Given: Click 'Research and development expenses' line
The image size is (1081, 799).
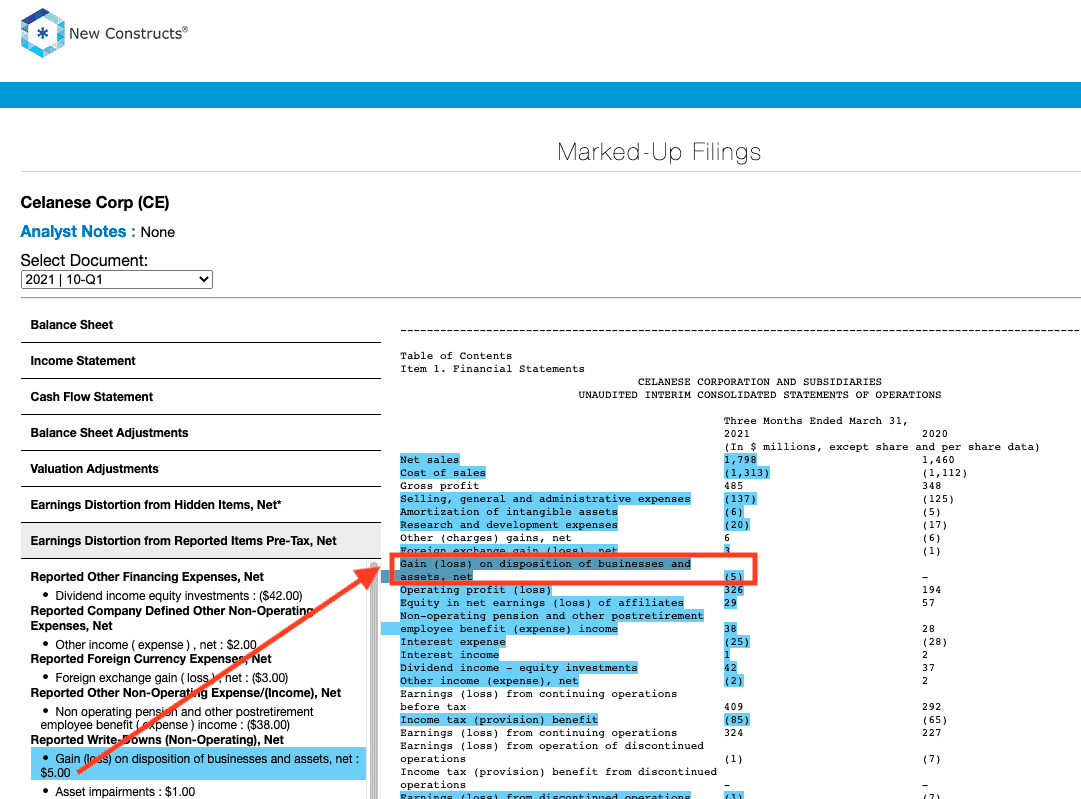Looking at the screenshot, I should pos(509,525).
